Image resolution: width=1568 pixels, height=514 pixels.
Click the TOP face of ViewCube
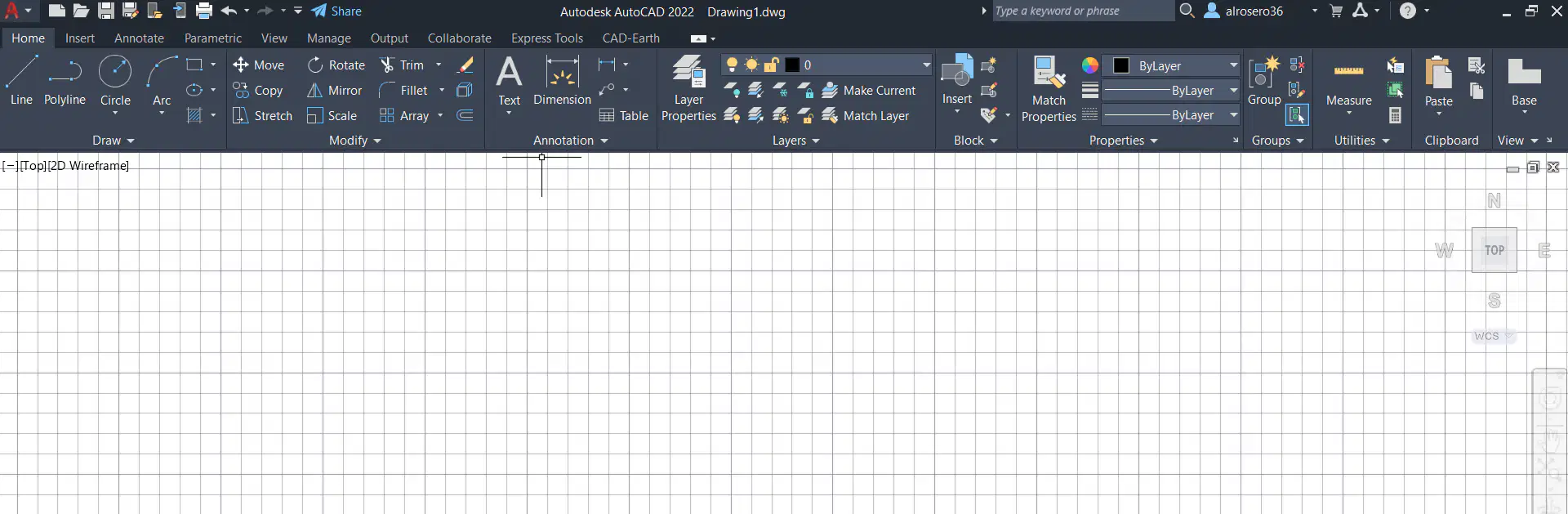click(x=1494, y=250)
